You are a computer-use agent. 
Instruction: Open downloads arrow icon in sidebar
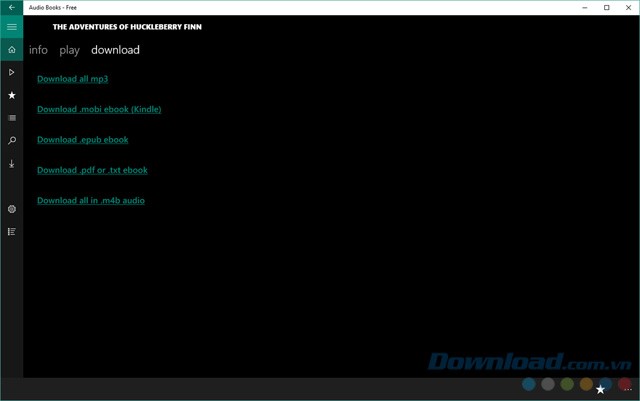pyautogui.click(x=12, y=164)
